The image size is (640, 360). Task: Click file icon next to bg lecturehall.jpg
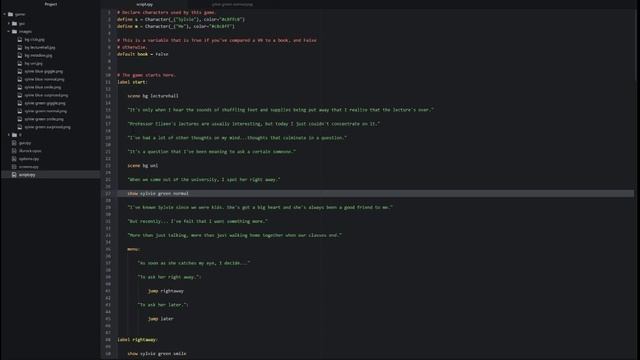click(x=20, y=47)
